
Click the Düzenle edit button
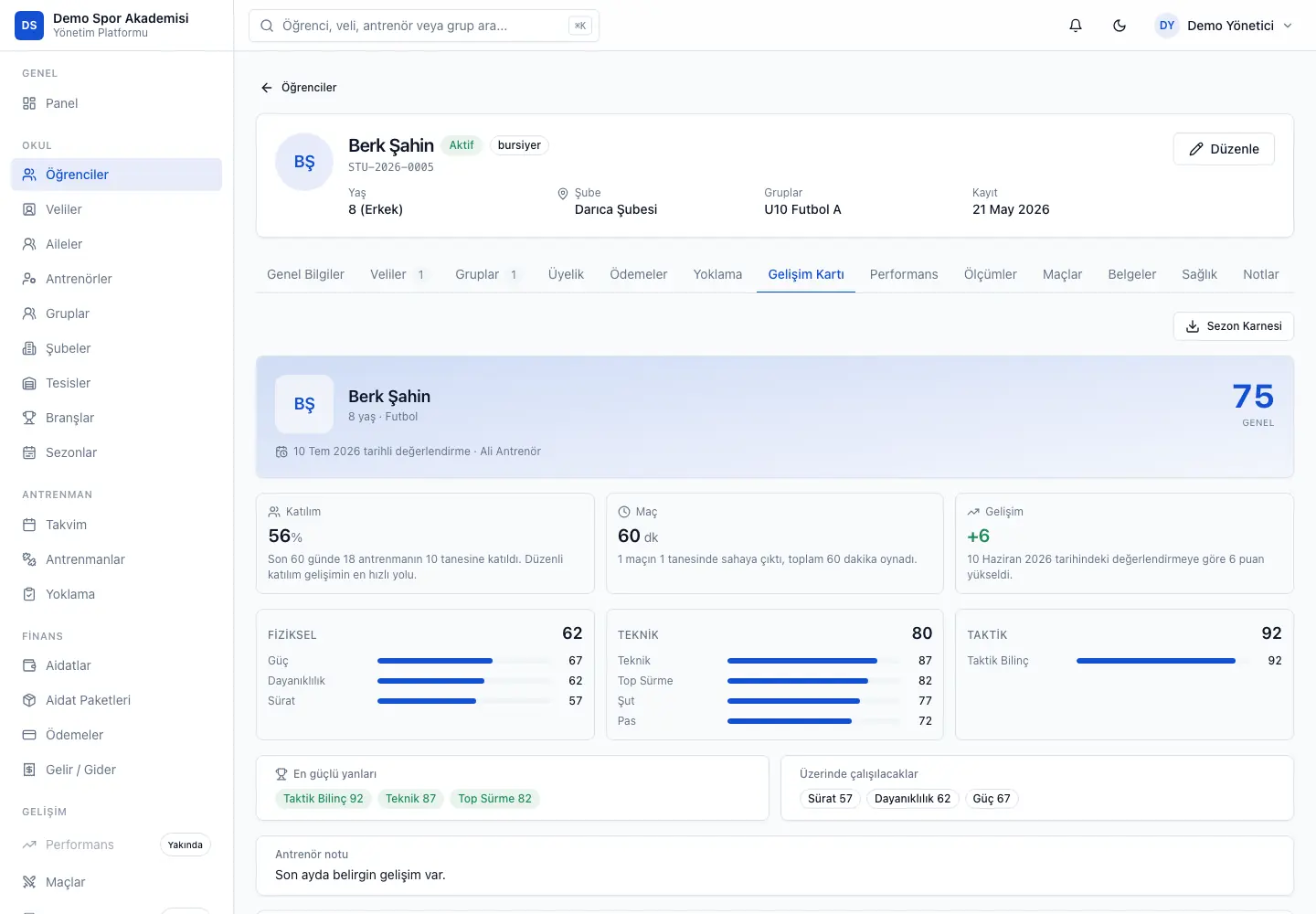coord(1224,149)
